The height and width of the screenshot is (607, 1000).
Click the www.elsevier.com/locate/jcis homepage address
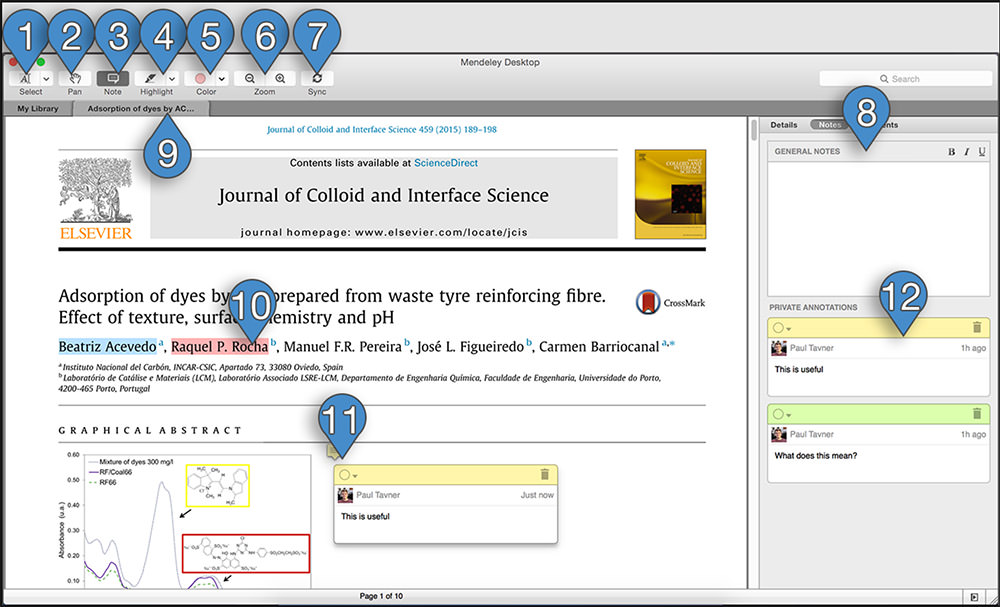[x=441, y=233]
